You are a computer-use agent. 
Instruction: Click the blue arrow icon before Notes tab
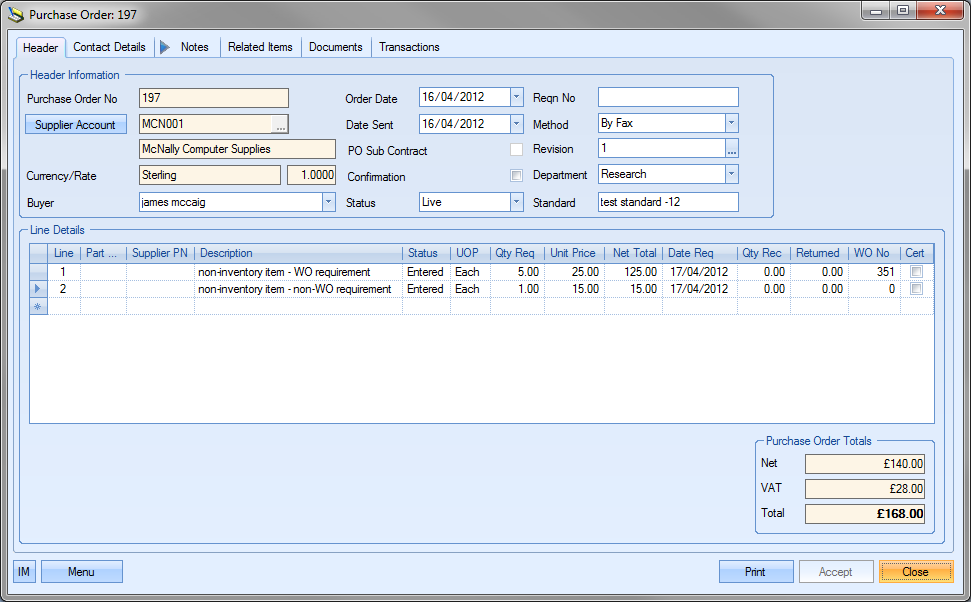point(165,47)
